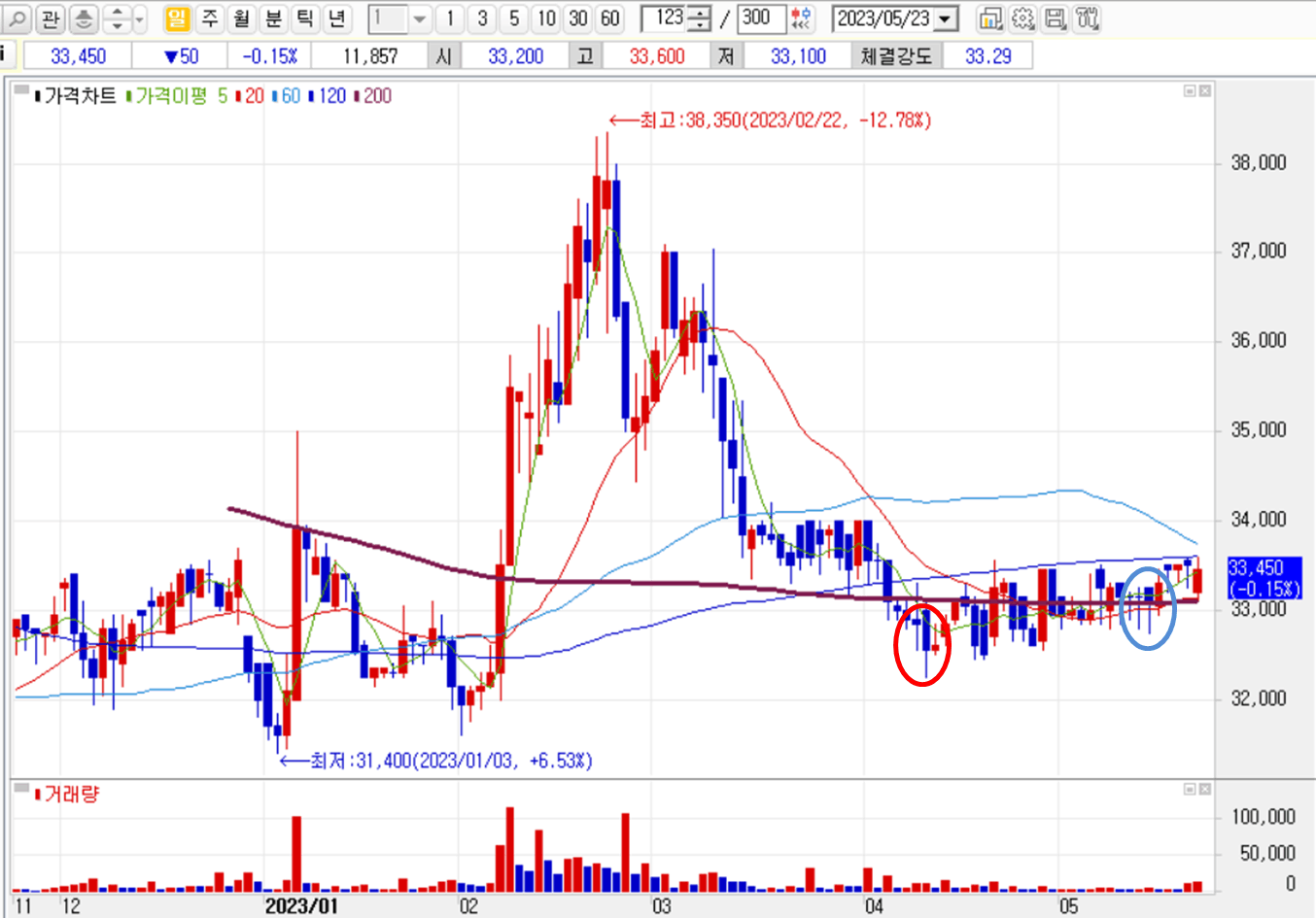The image size is (1316, 918).
Task: Click the volume pane close icon
Action: tap(1205, 790)
